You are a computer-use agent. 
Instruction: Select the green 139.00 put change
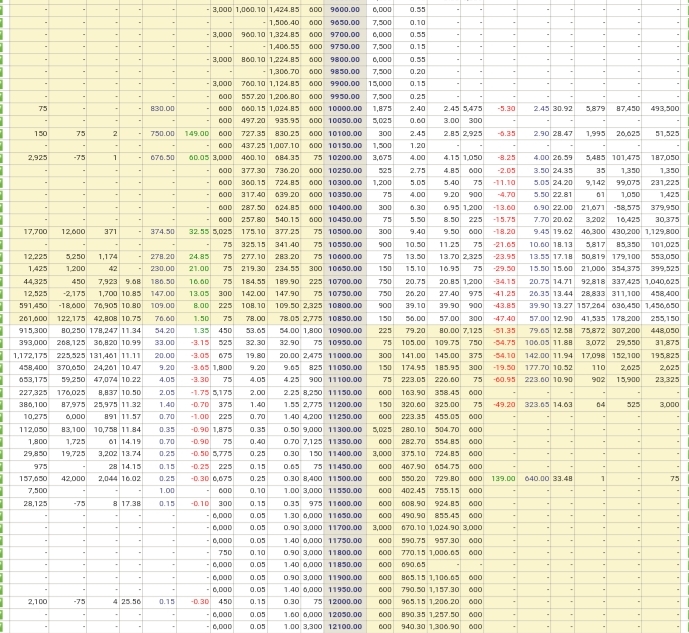[x=503, y=479]
